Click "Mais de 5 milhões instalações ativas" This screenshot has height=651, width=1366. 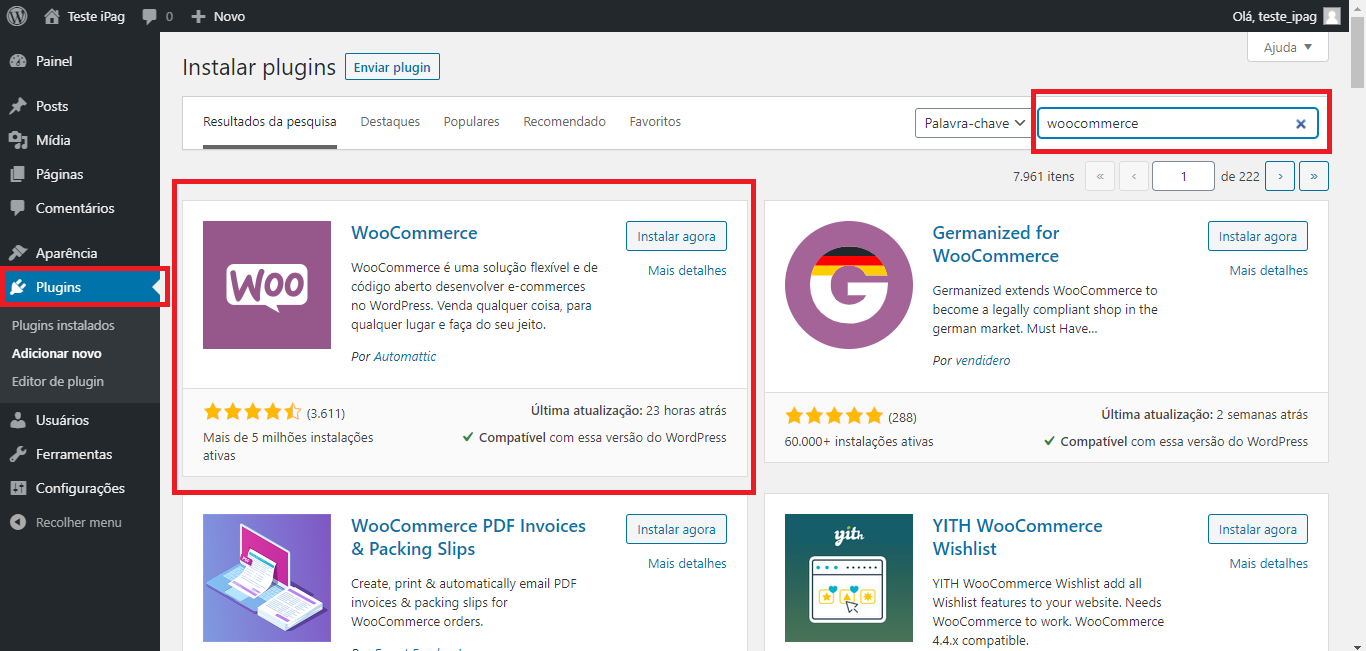(288, 447)
